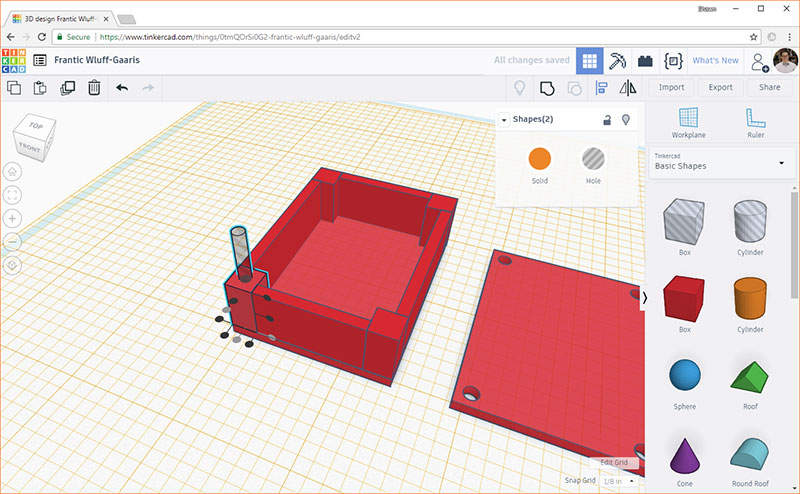Click the Duplicate tool in the toolbar
This screenshot has width=800, height=494.
pos(68,88)
